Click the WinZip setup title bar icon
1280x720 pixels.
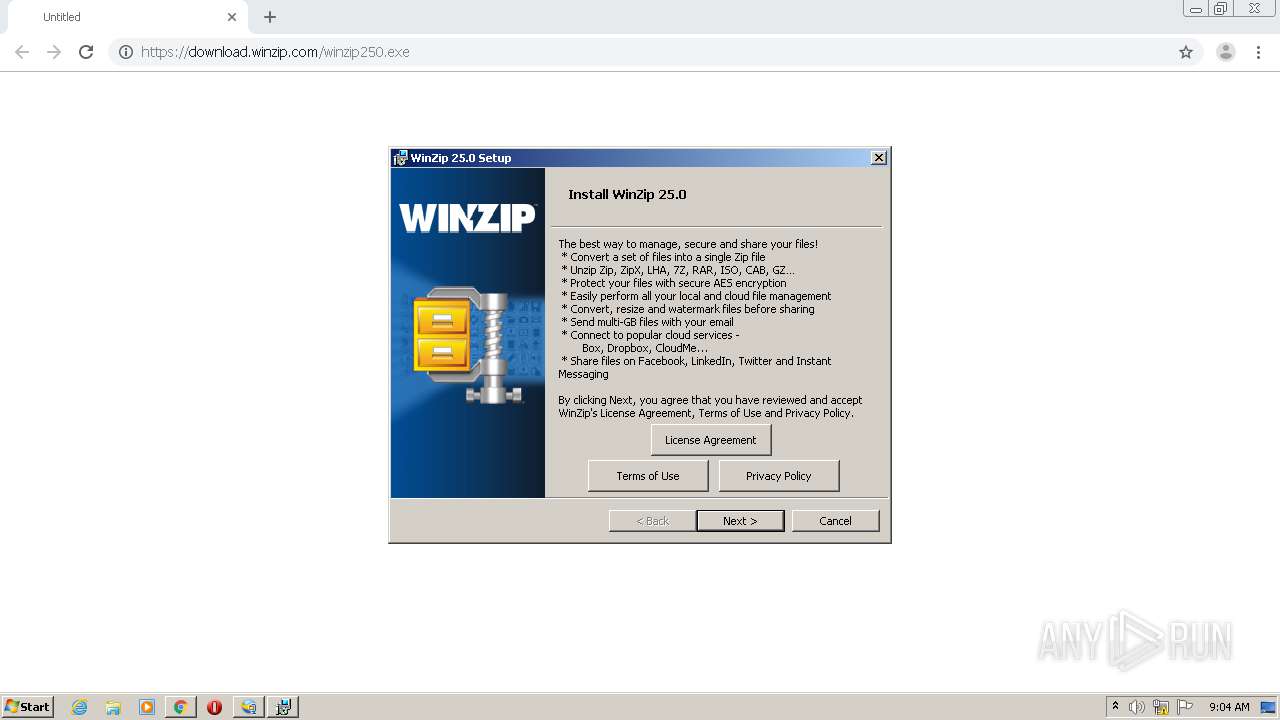coord(400,158)
